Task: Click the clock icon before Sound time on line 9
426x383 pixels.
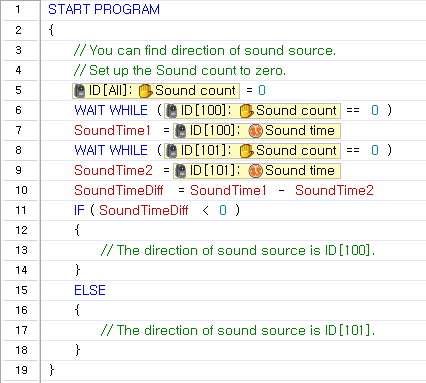Action: [x=256, y=171]
